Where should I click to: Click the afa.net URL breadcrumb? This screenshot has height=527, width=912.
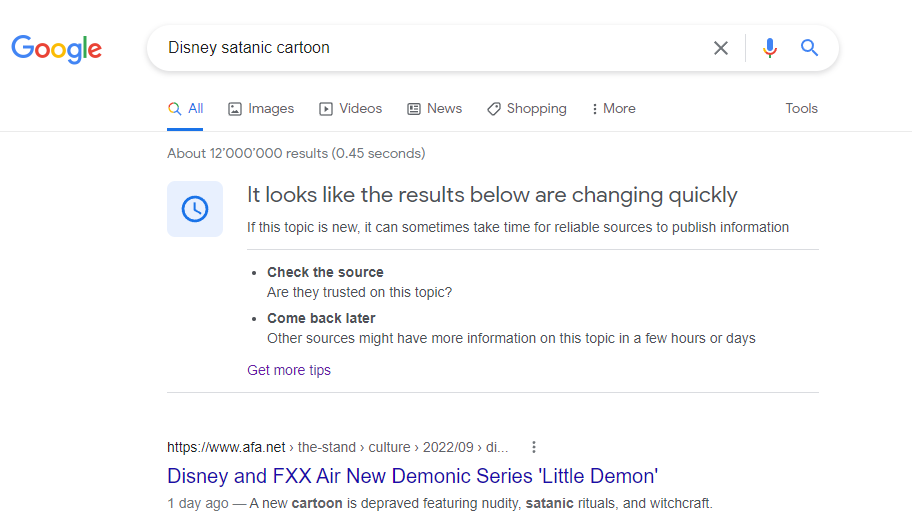tap(337, 447)
